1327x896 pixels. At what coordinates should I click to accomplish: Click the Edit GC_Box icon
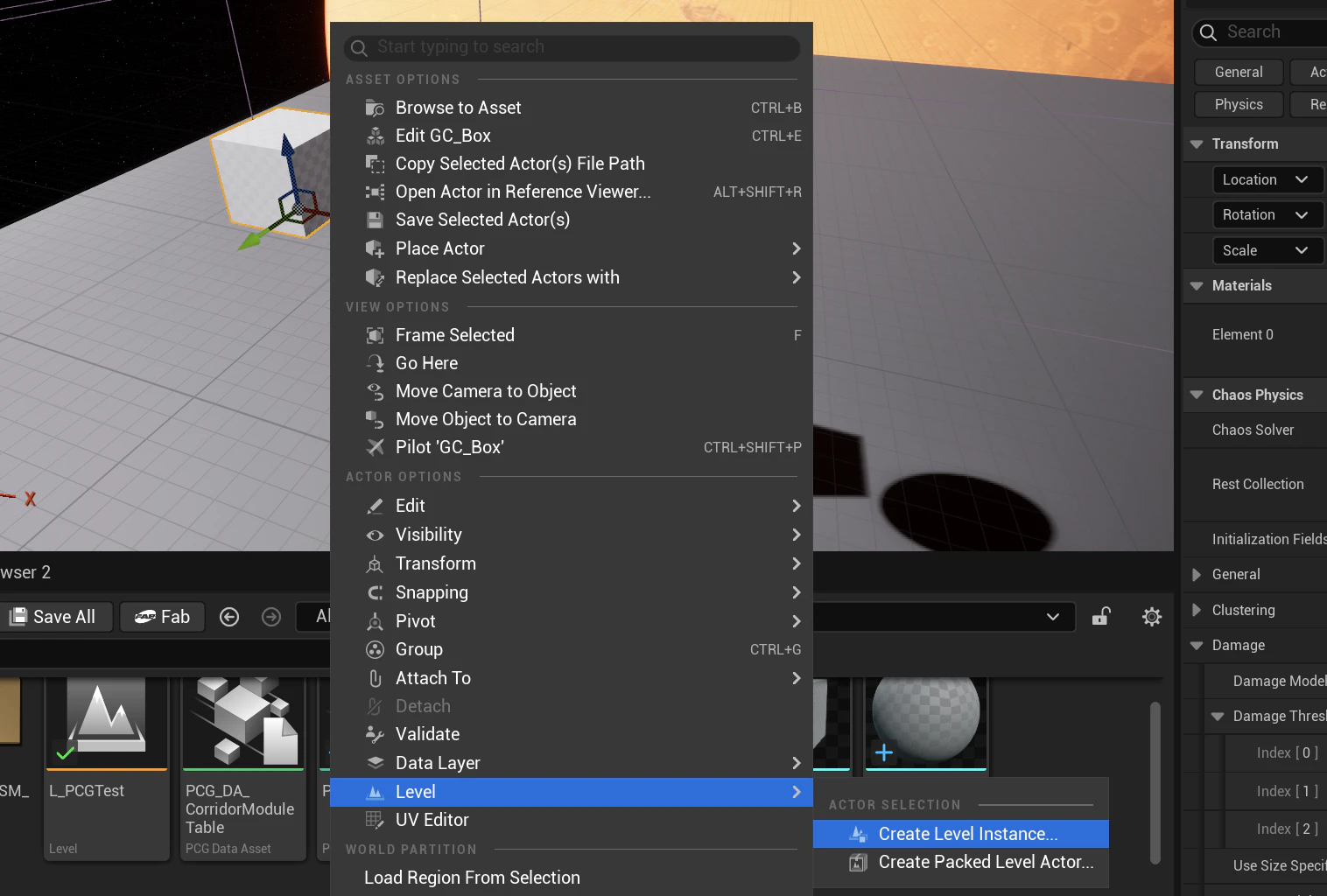pos(375,136)
